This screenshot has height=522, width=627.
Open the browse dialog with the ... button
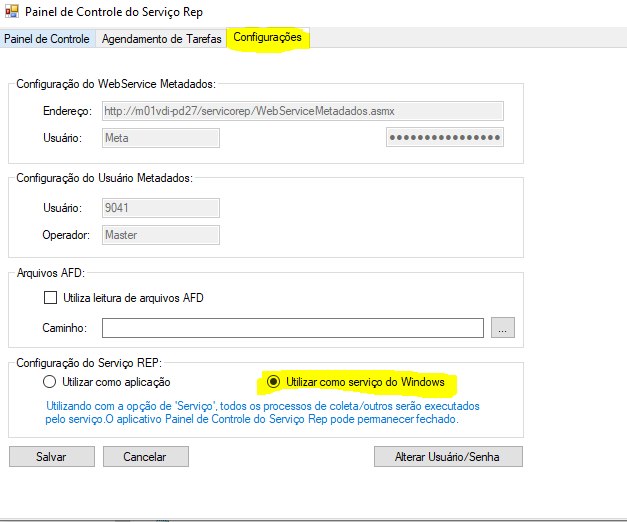504,328
